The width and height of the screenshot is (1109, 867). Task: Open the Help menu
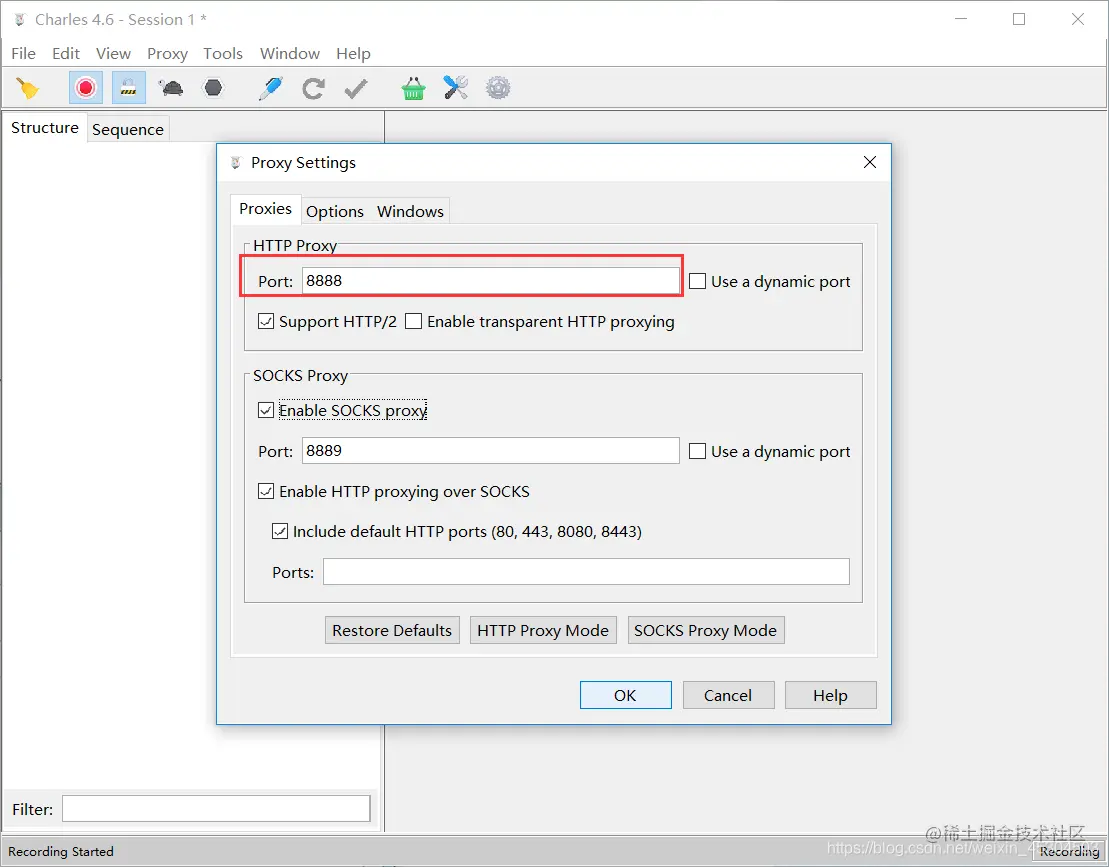(x=353, y=54)
